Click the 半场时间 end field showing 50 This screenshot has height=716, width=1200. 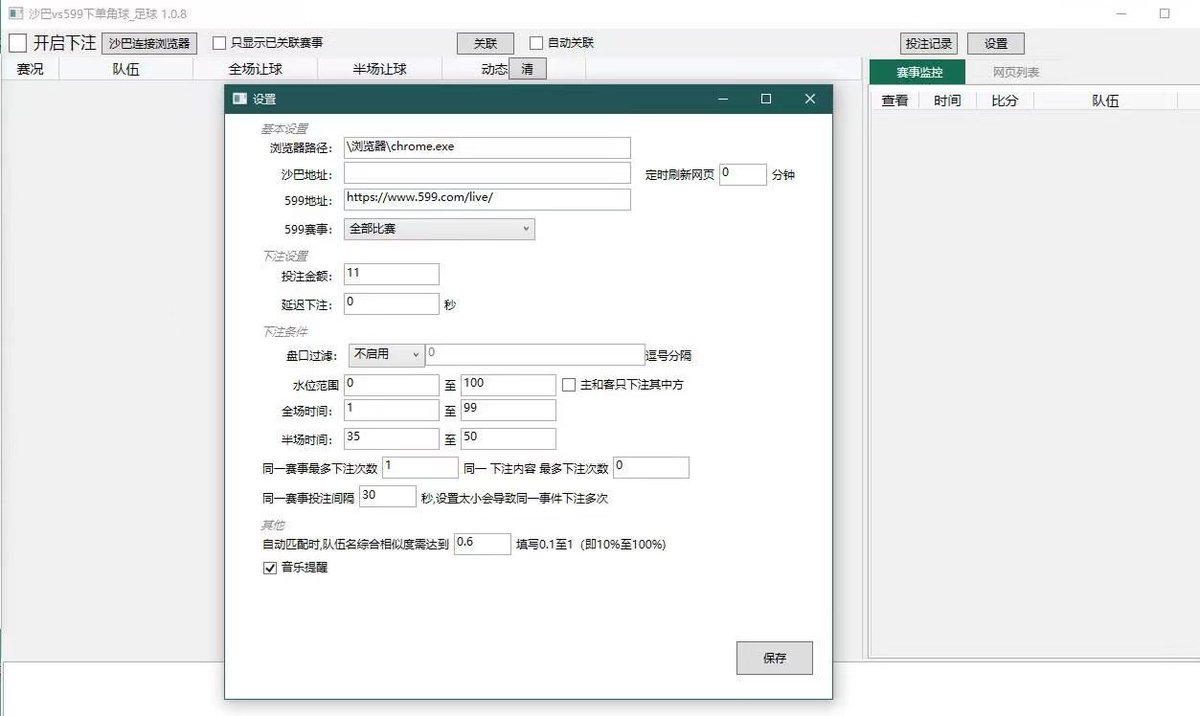(x=508, y=438)
